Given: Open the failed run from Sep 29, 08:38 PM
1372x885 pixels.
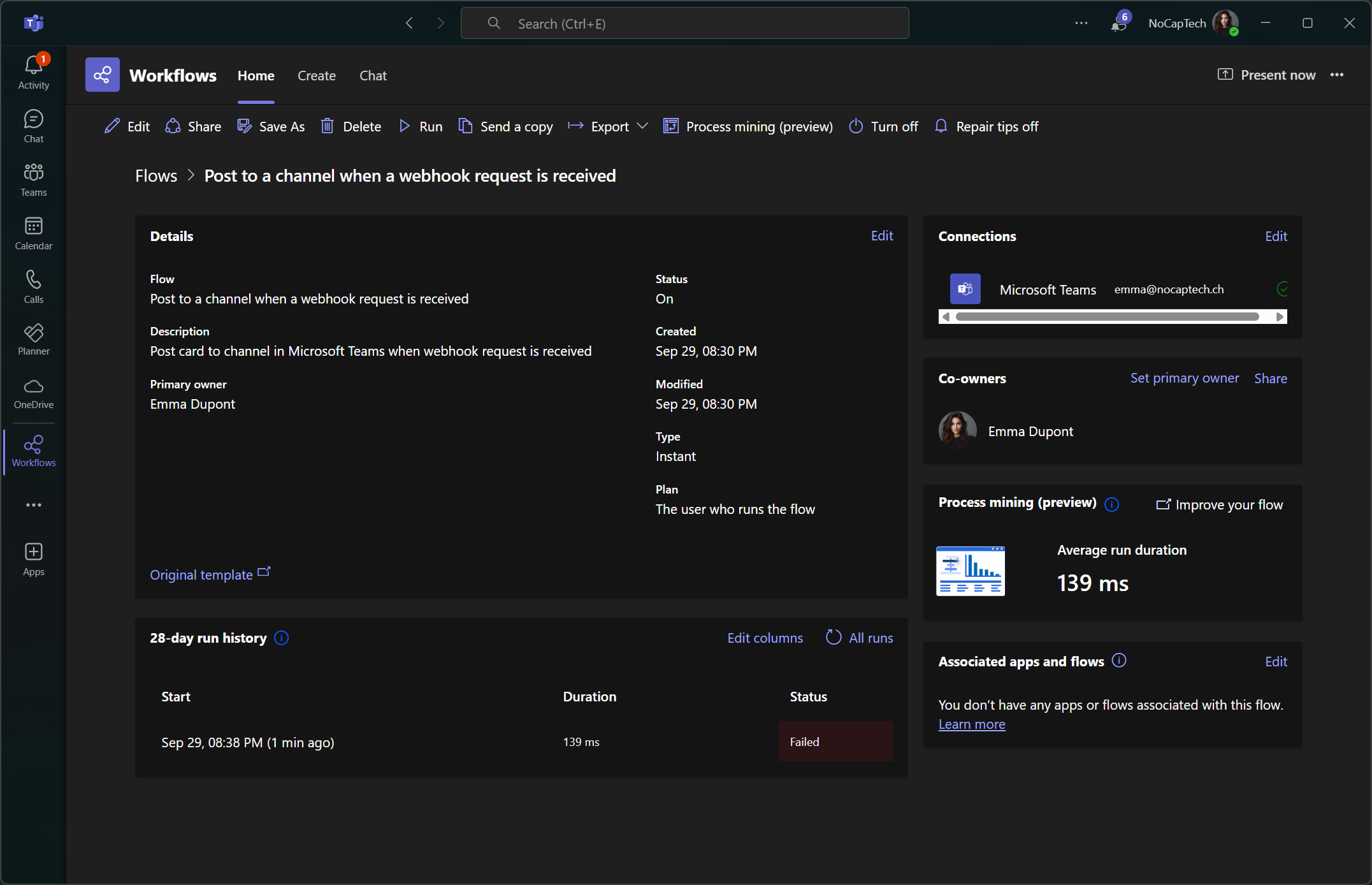Looking at the screenshot, I should [x=248, y=742].
